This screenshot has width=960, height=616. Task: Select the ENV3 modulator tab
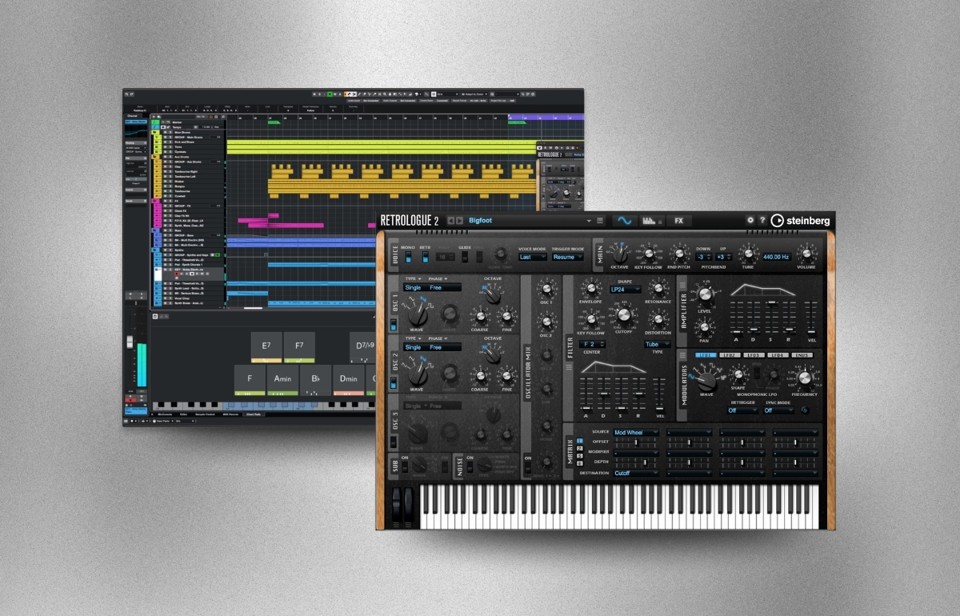point(801,355)
